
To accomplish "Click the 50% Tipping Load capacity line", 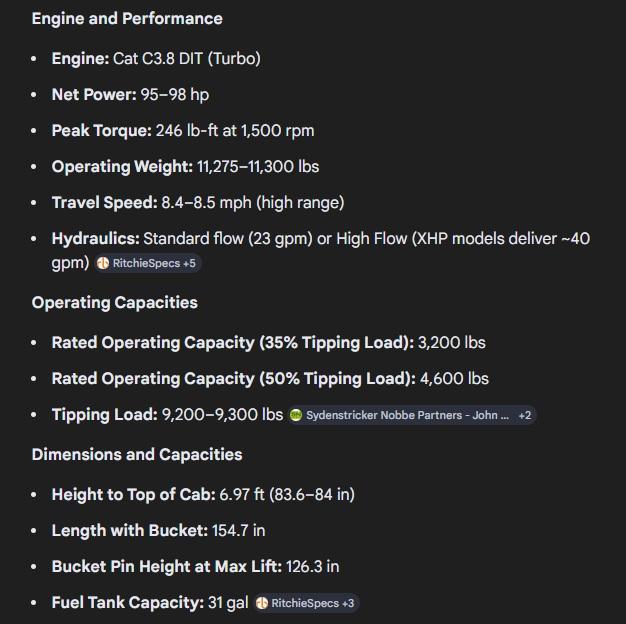I will [x=270, y=379].
